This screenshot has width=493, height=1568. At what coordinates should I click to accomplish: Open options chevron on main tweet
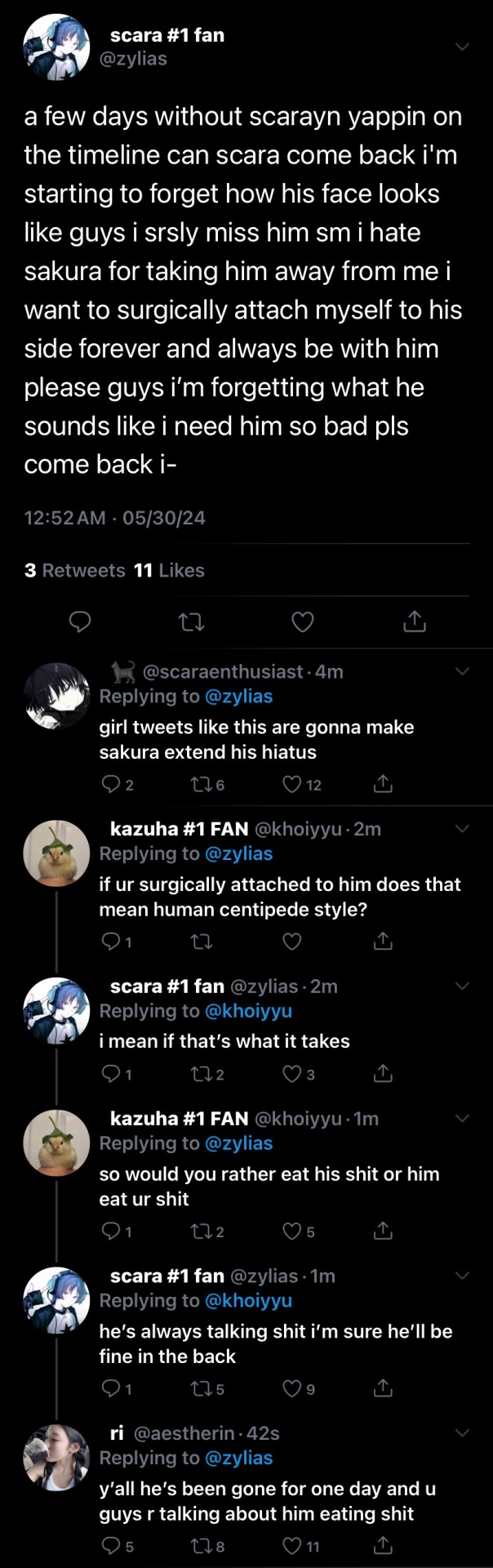pyautogui.click(x=462, y=47)
